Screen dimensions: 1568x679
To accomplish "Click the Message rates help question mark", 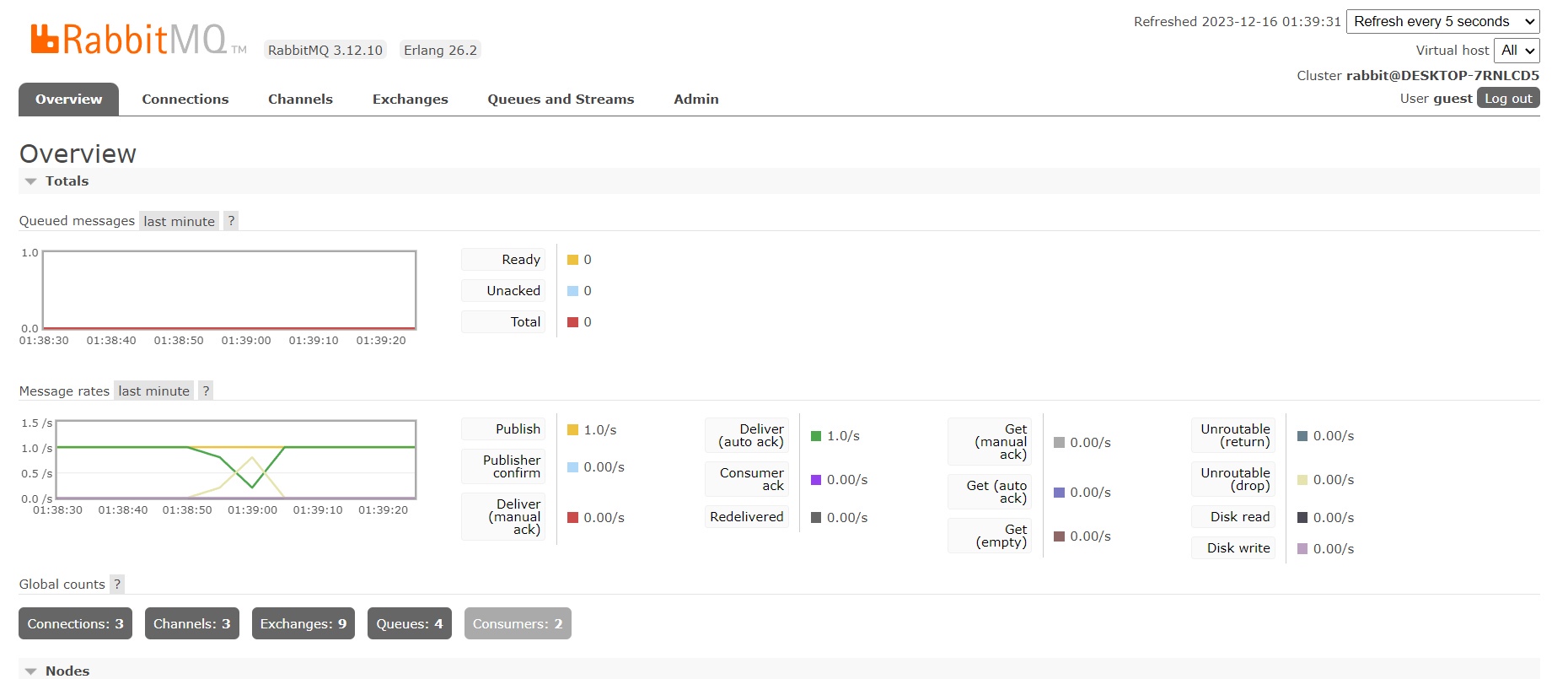I will (206, 391).
